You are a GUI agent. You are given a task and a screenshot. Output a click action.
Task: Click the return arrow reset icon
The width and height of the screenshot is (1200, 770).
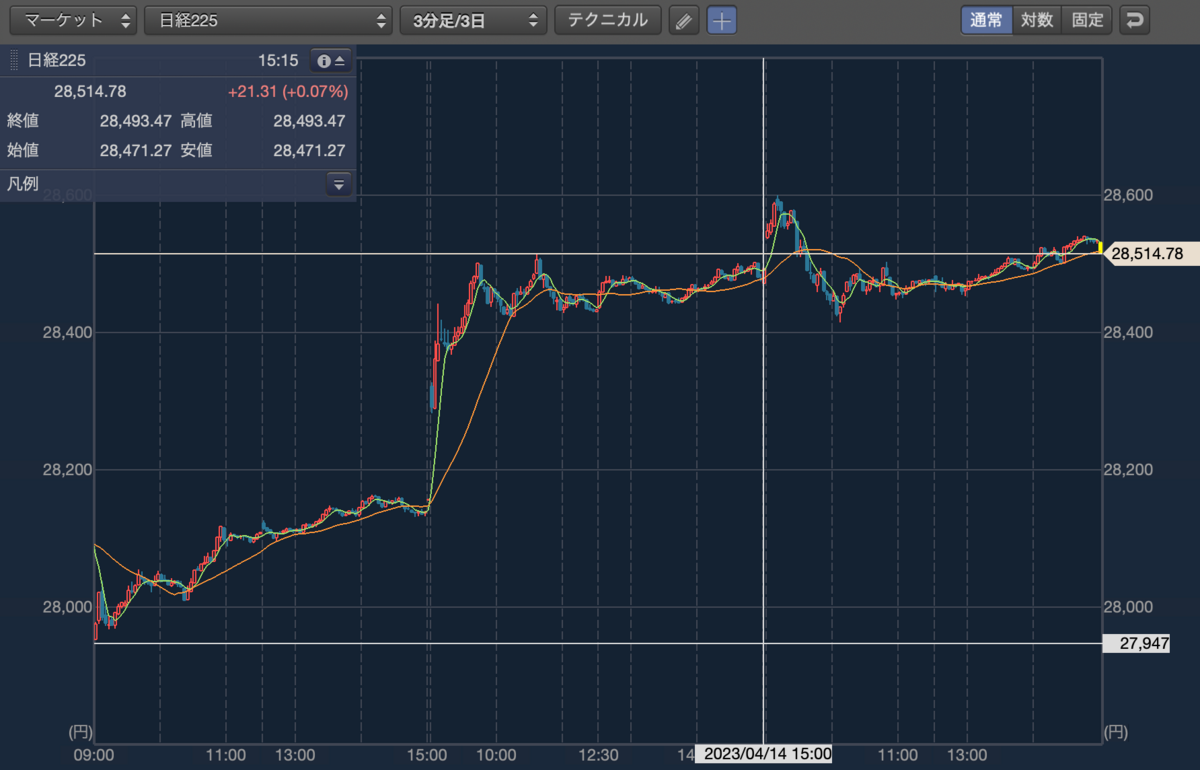coord(1135,20)
